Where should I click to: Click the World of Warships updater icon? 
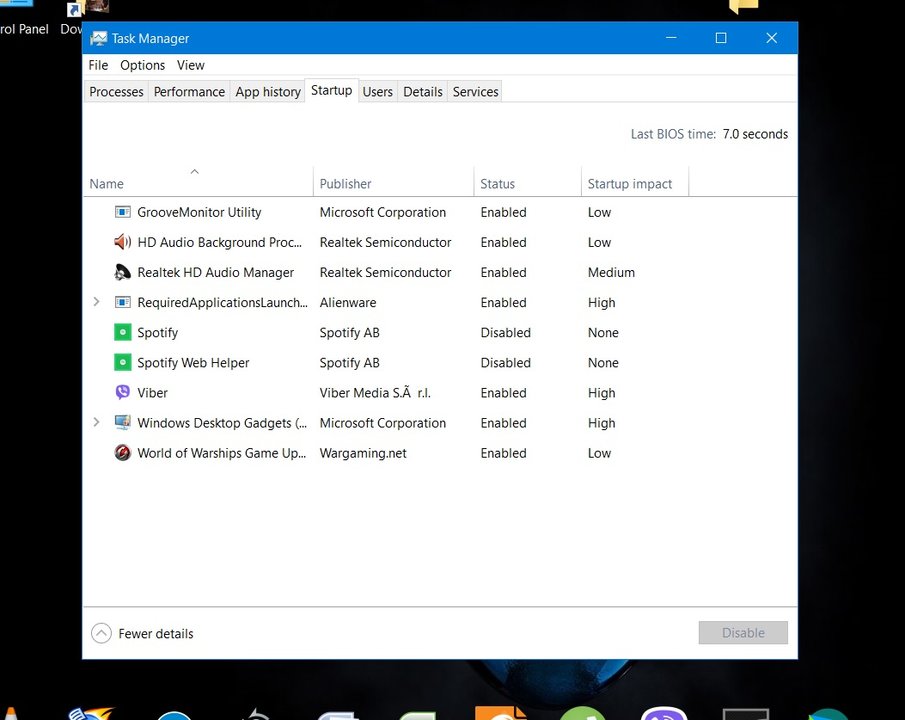pyautogui.click(x=123, y=453)
